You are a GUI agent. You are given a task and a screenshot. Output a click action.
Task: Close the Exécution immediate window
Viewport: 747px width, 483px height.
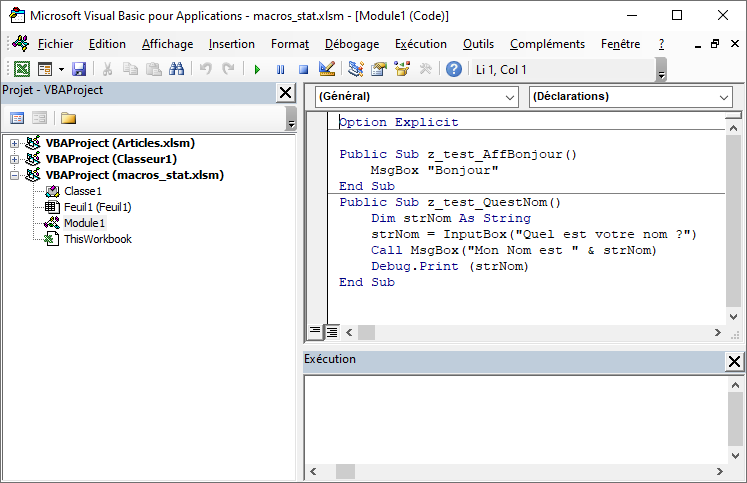734,362
